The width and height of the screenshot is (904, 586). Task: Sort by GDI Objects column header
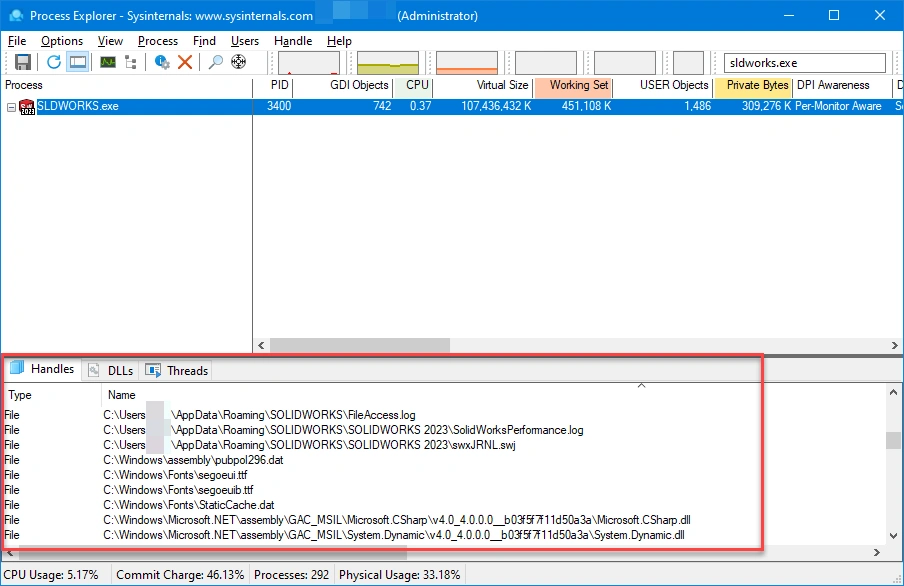click(x=344, y=85)
